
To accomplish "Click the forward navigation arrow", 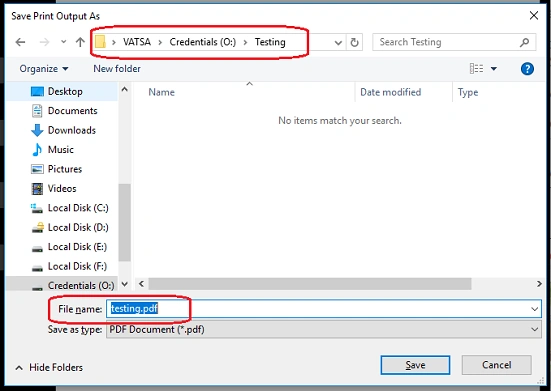I will pos(44,42).
